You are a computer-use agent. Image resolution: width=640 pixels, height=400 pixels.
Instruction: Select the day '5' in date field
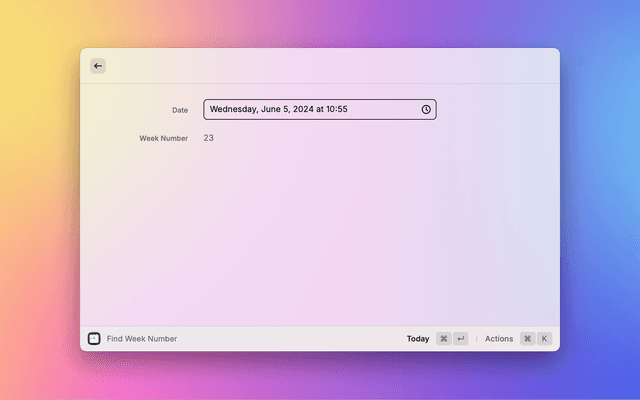[x=288, y=110]
